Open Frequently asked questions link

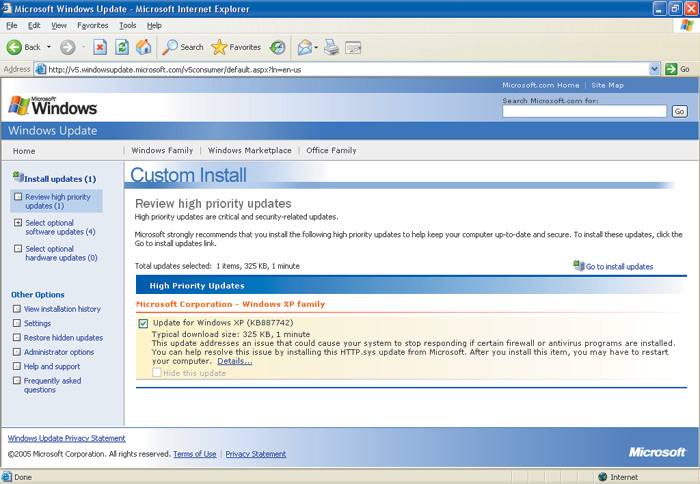pos(52,385)
